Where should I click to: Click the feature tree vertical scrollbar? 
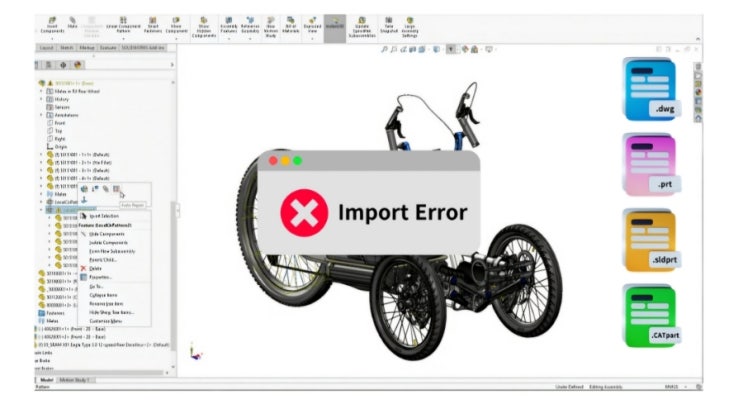173,275
